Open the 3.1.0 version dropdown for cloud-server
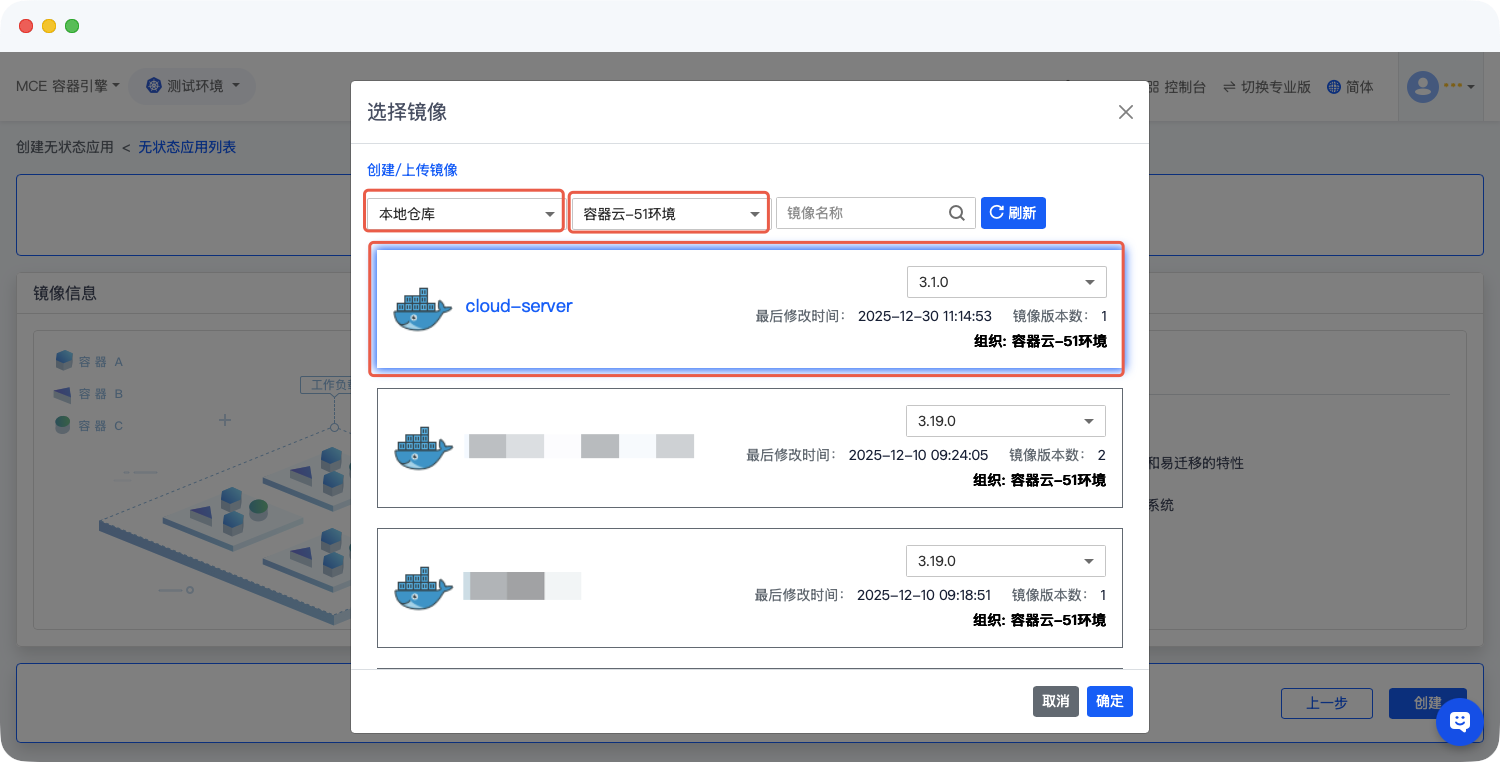The image size is (1500, 762). pos(1006,282)
